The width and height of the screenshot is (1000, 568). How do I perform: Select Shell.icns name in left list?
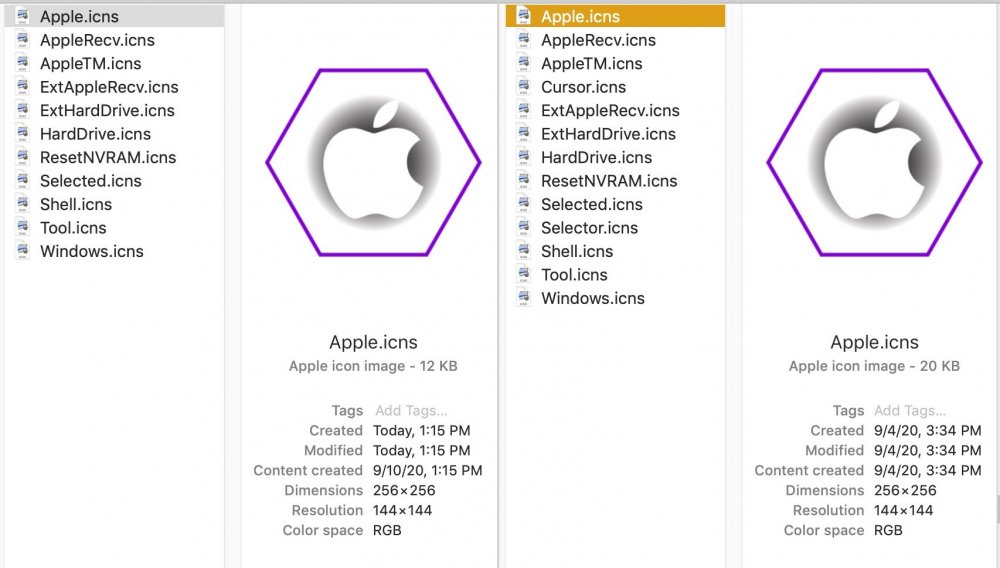[x=76, y=205]
